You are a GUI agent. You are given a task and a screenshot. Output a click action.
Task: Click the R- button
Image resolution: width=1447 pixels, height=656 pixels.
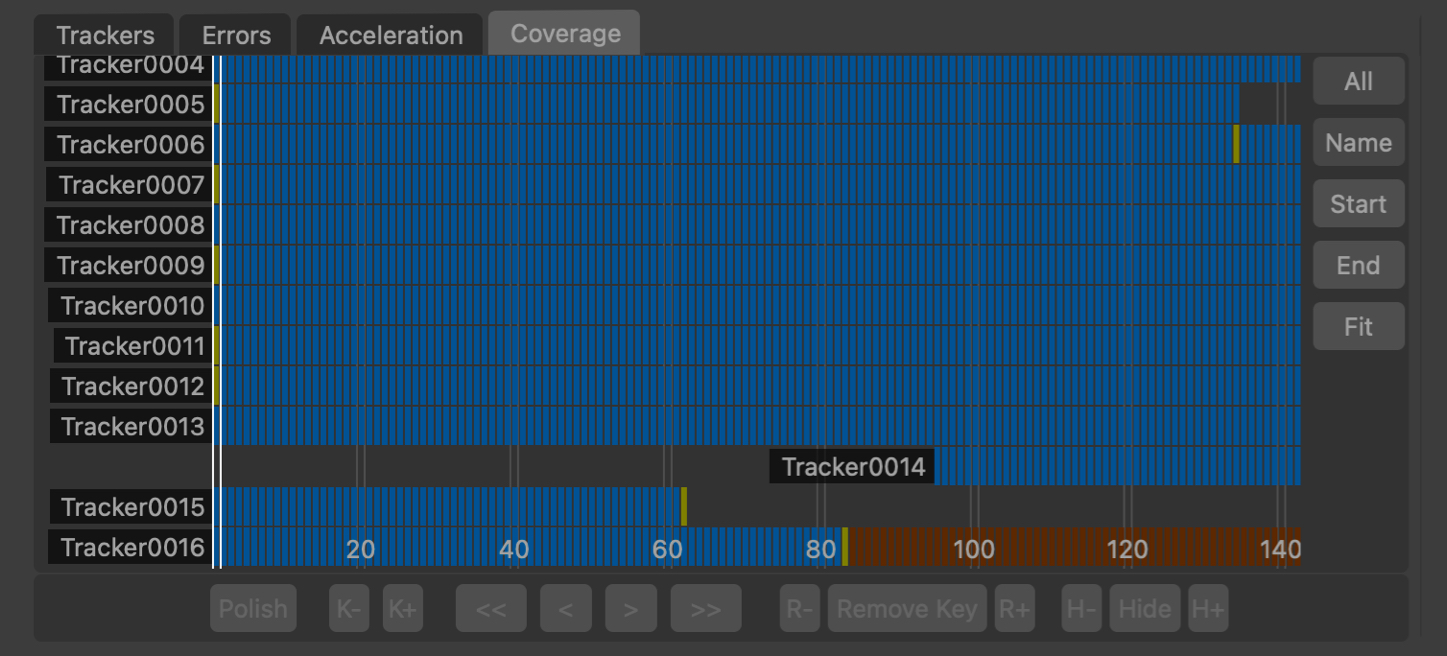tap(800, 608)
